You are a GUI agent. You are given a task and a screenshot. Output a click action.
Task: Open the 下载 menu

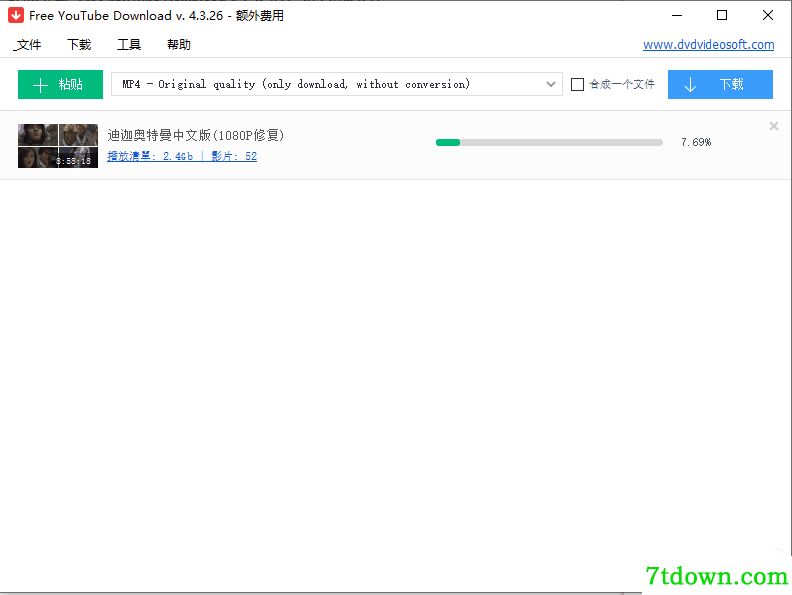point(79,44)
